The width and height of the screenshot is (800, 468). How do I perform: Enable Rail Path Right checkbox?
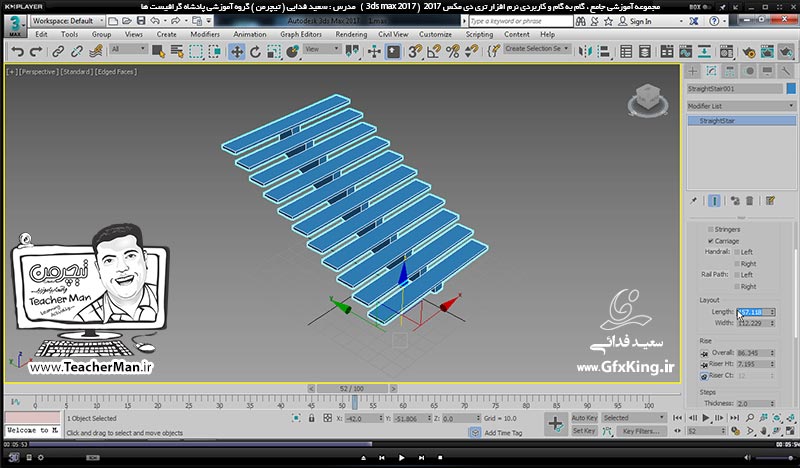pos(737,286)
